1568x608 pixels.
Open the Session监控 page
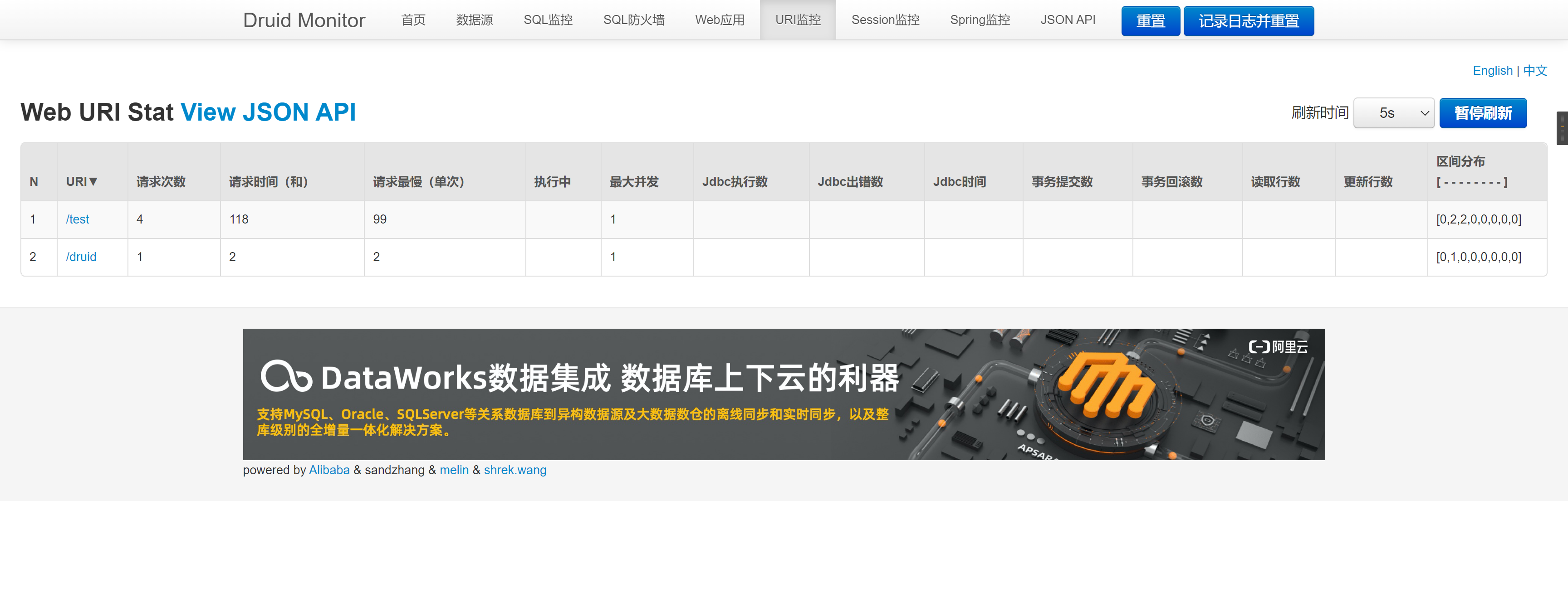(885, 20)
